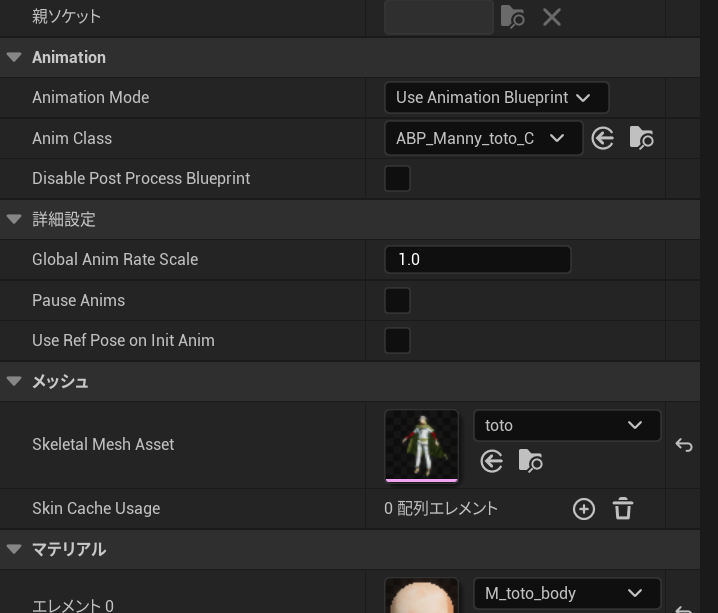The height and width of the screenshot is (613, 718).
Task: Use selected asset arrow for Skeletal Mesh
Action: pyautogui.click(x=492, y=461)
